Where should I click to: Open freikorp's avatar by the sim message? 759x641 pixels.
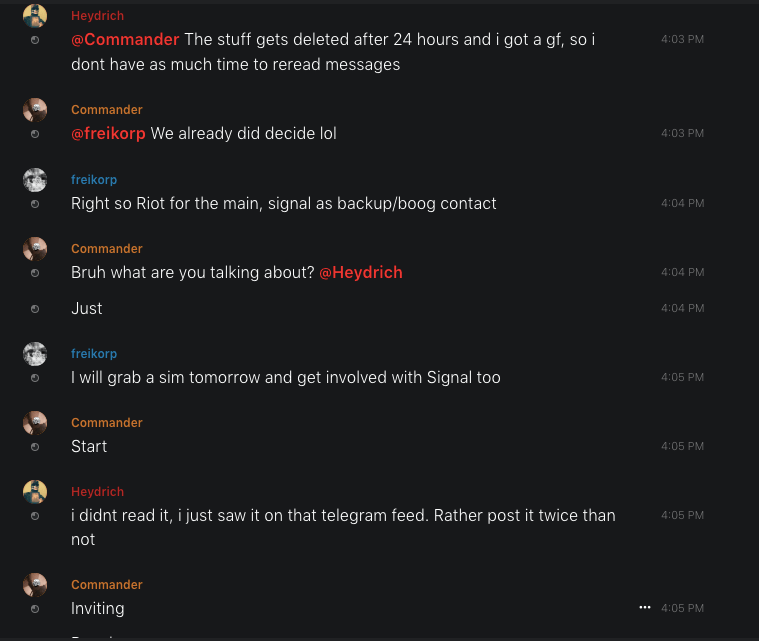35,354
